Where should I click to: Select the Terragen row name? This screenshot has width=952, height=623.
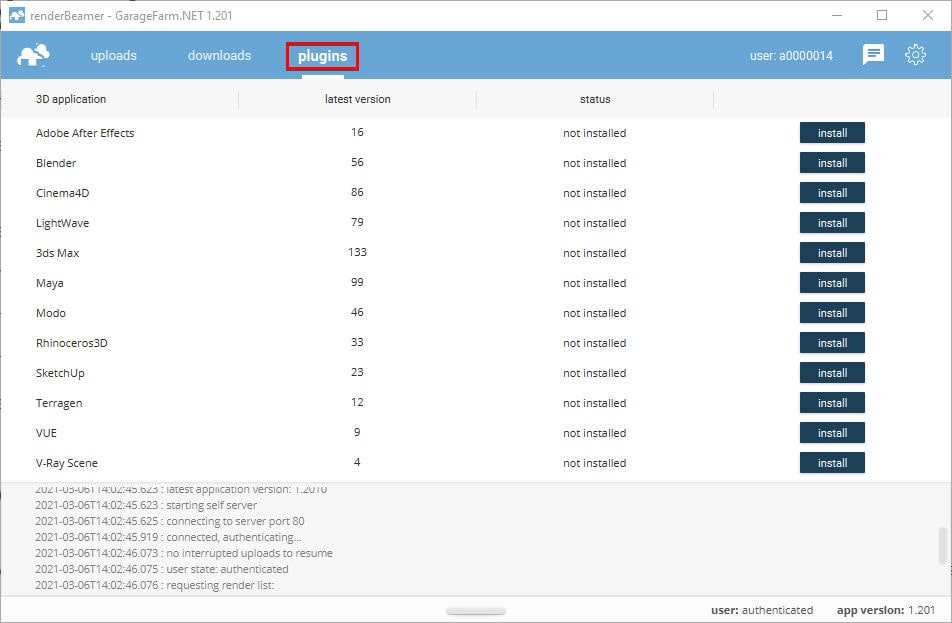(x=59, y=403)
